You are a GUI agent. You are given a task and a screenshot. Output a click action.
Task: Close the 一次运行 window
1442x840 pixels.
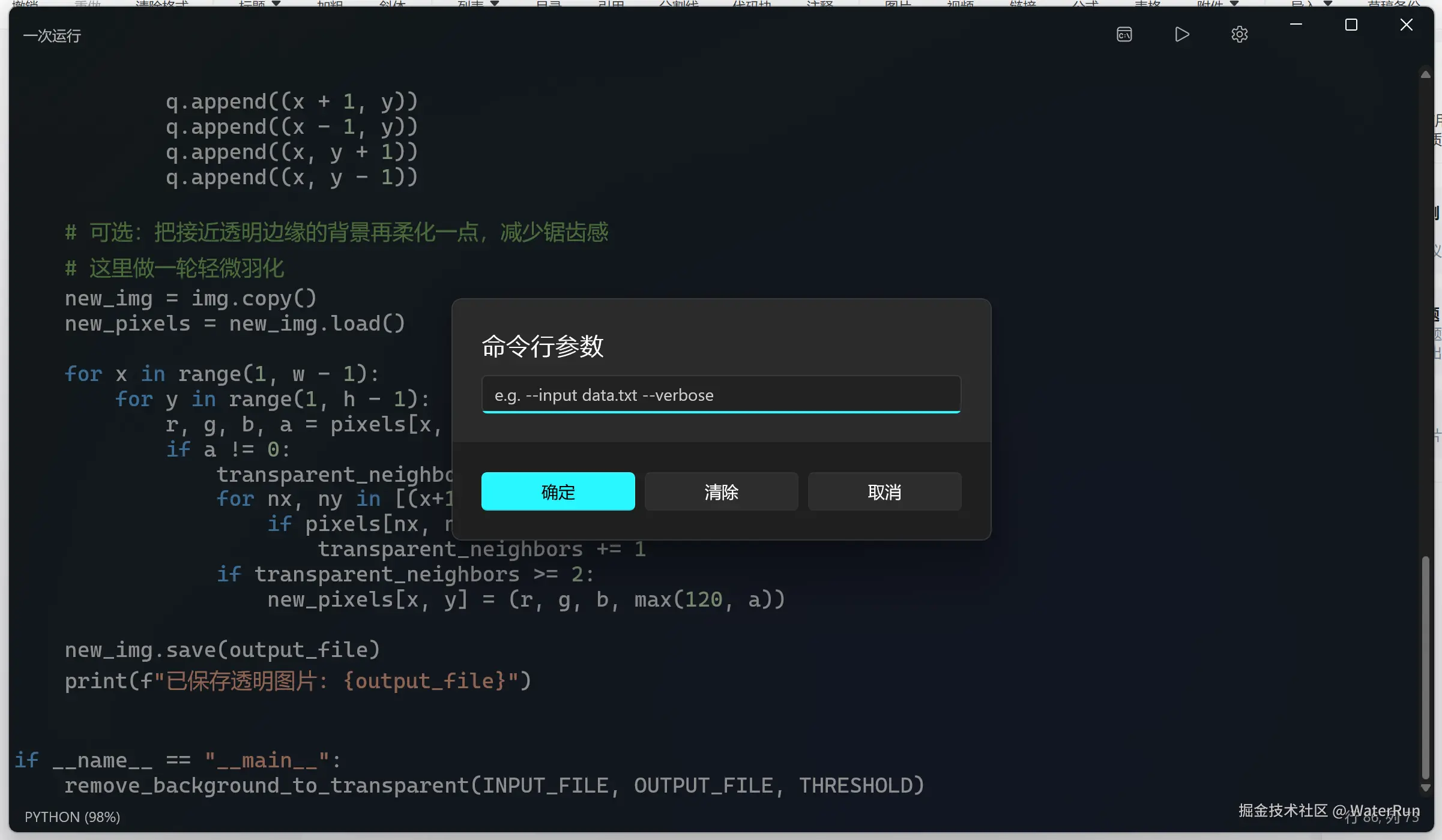(1406, 25)
